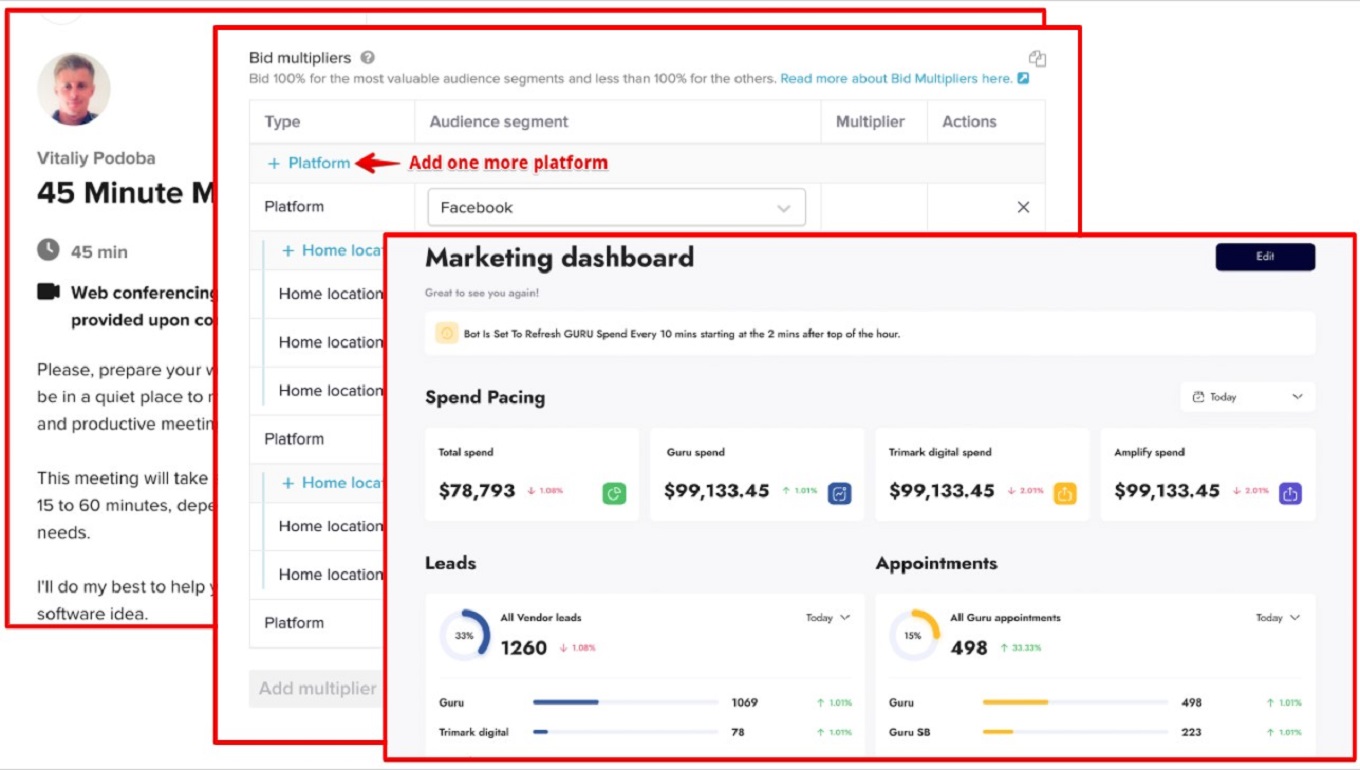Remove the Facebook platform row with X
The width and height of the screenshot is (1360, 770).
click(x=1023, y=207)
